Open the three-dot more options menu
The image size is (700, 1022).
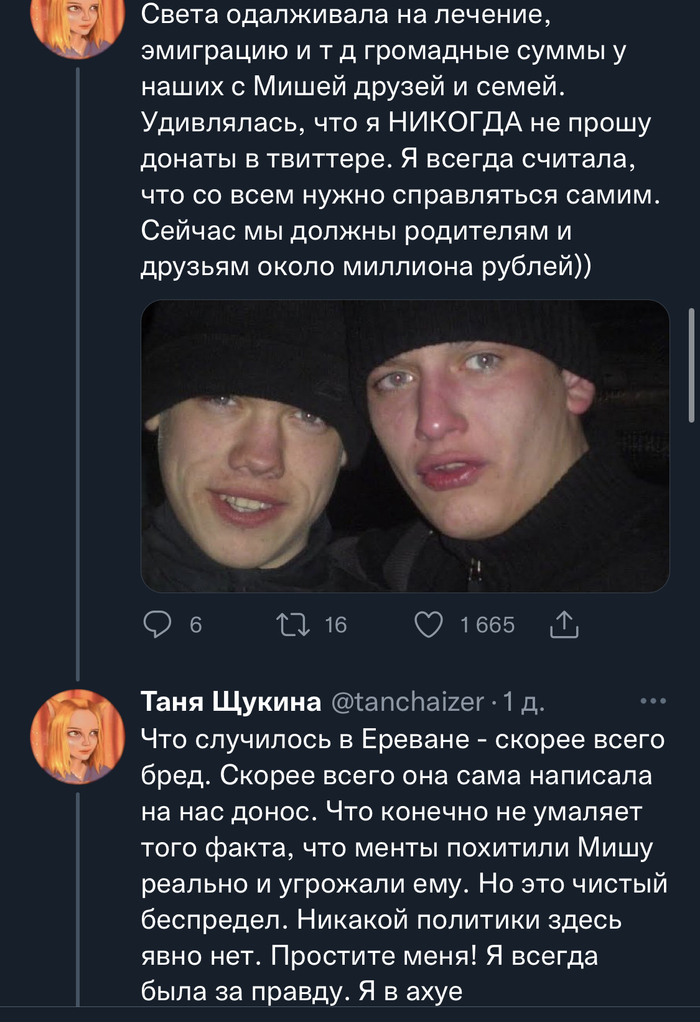tap(653, 701)
